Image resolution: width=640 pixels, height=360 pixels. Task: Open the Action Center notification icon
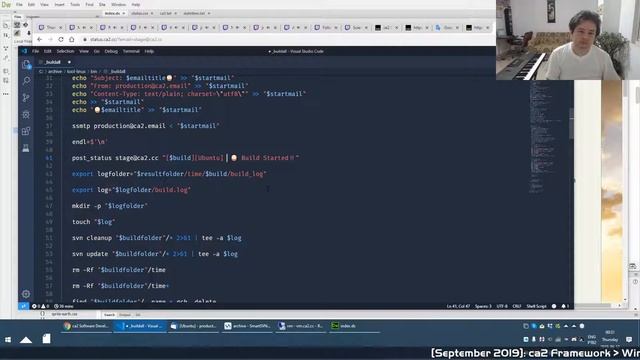[629, 340]
